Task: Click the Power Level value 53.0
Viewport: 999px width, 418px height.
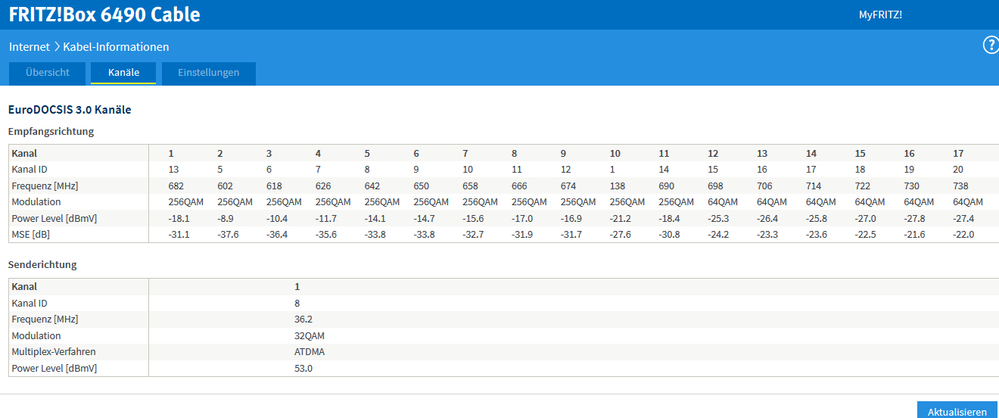Action: [x=303, y=368]
